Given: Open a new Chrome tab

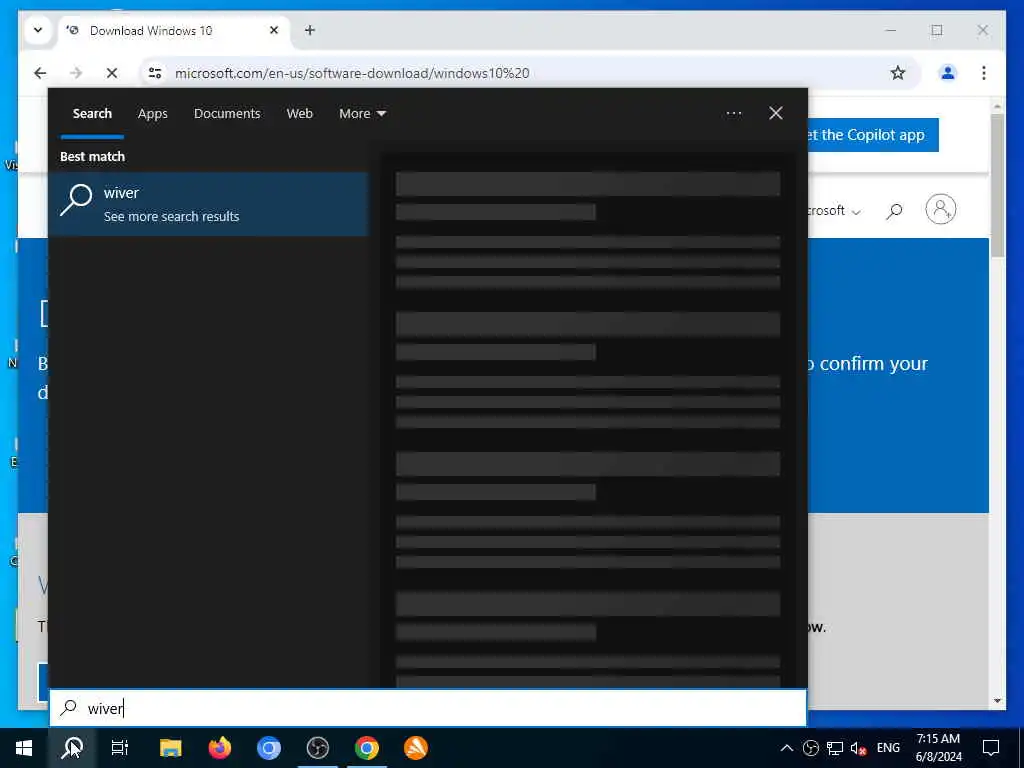Looking at the screenshot, I should pos(310,30).
